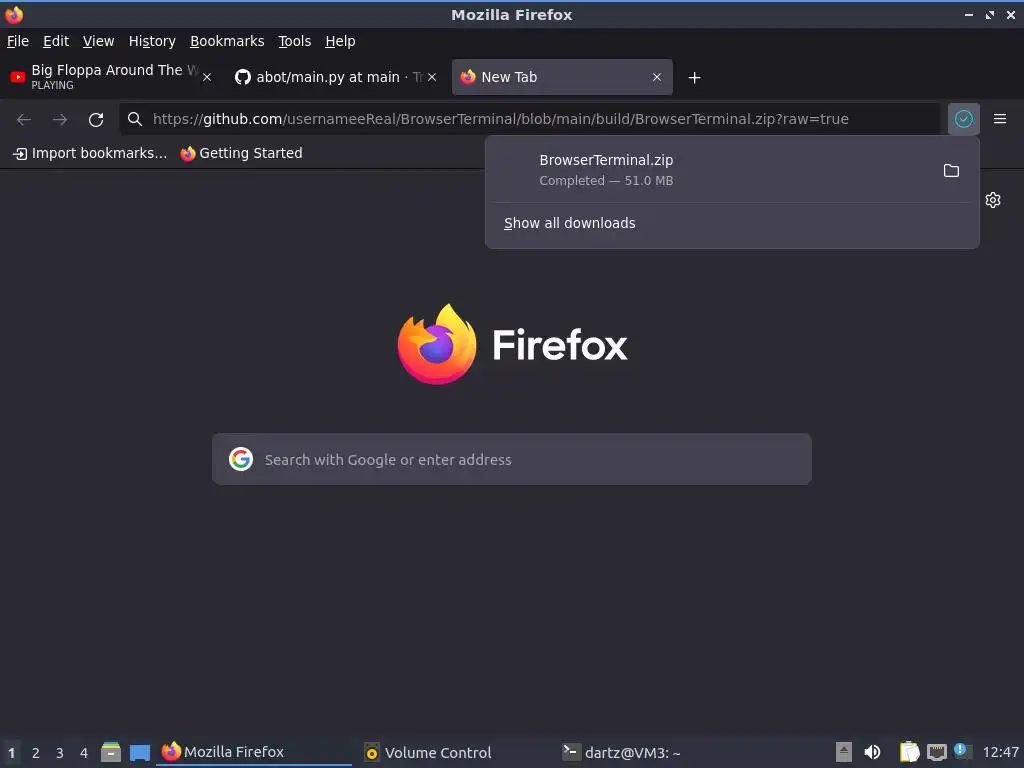Open the New Tab personalize gear

click(993, 200)
